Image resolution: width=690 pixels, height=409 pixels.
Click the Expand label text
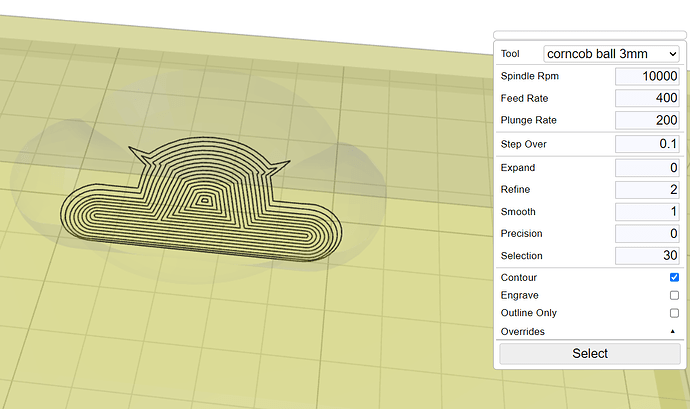click(x=518, y=168)
